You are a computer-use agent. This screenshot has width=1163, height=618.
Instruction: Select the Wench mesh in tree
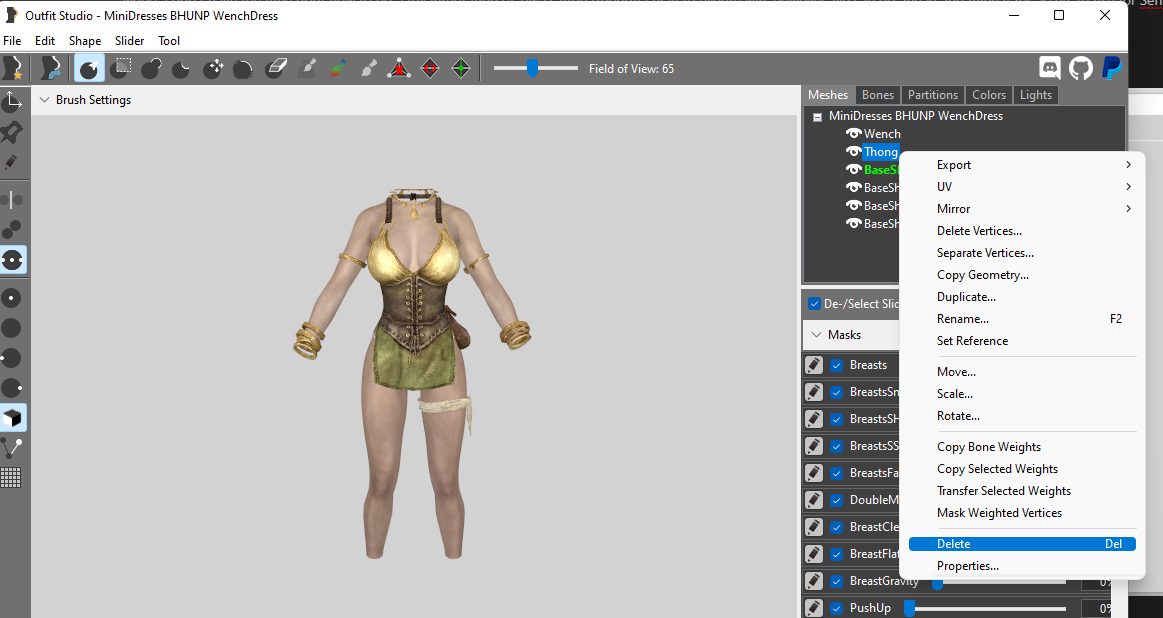pos(882,134)
